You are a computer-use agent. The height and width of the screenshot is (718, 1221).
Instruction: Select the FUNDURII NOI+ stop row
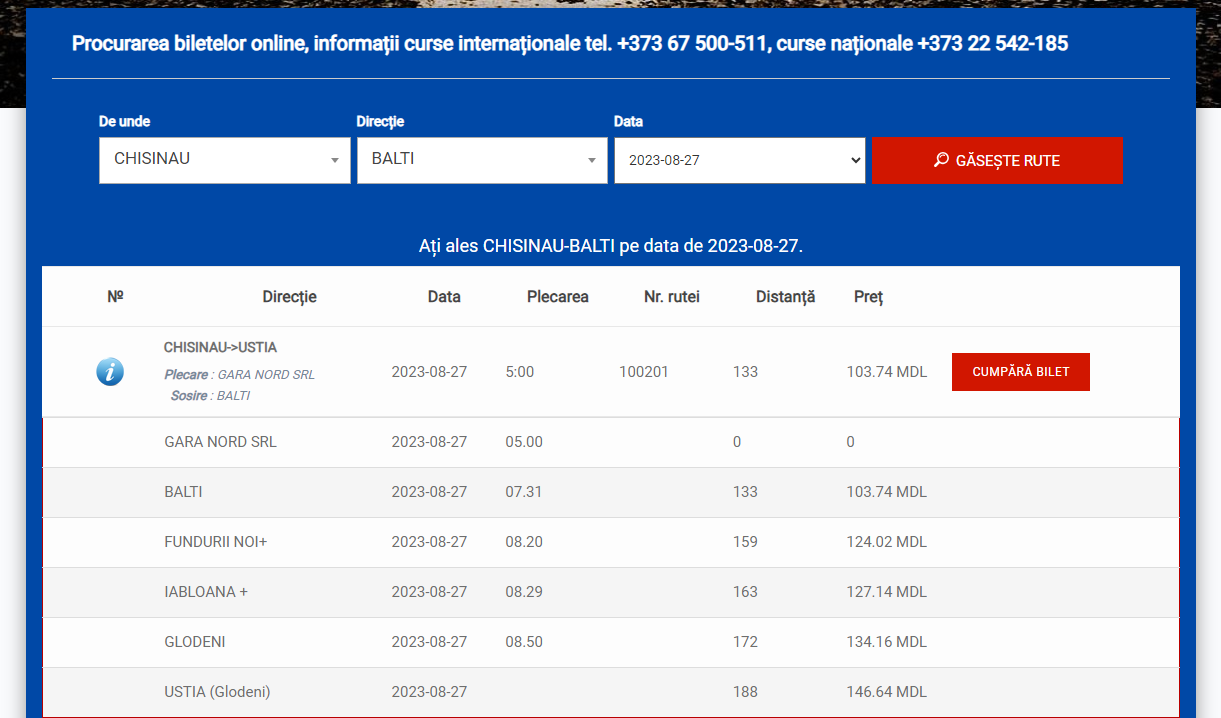(611, 542)
